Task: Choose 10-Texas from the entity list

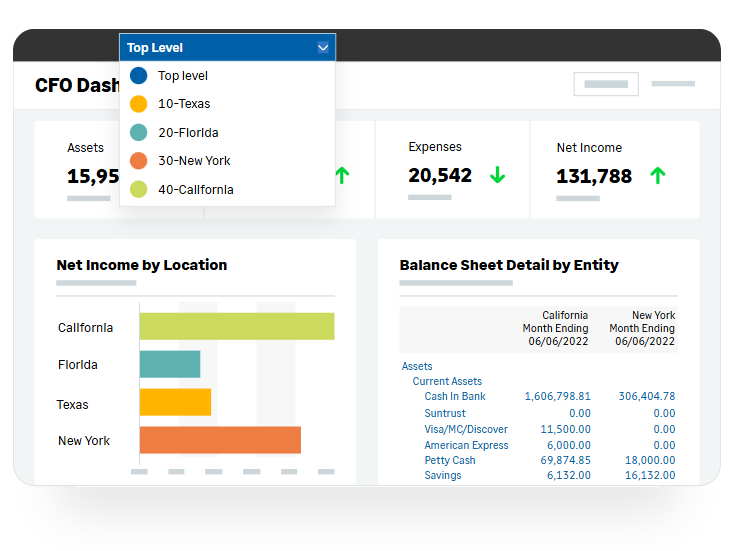Action: click(184, 104)
